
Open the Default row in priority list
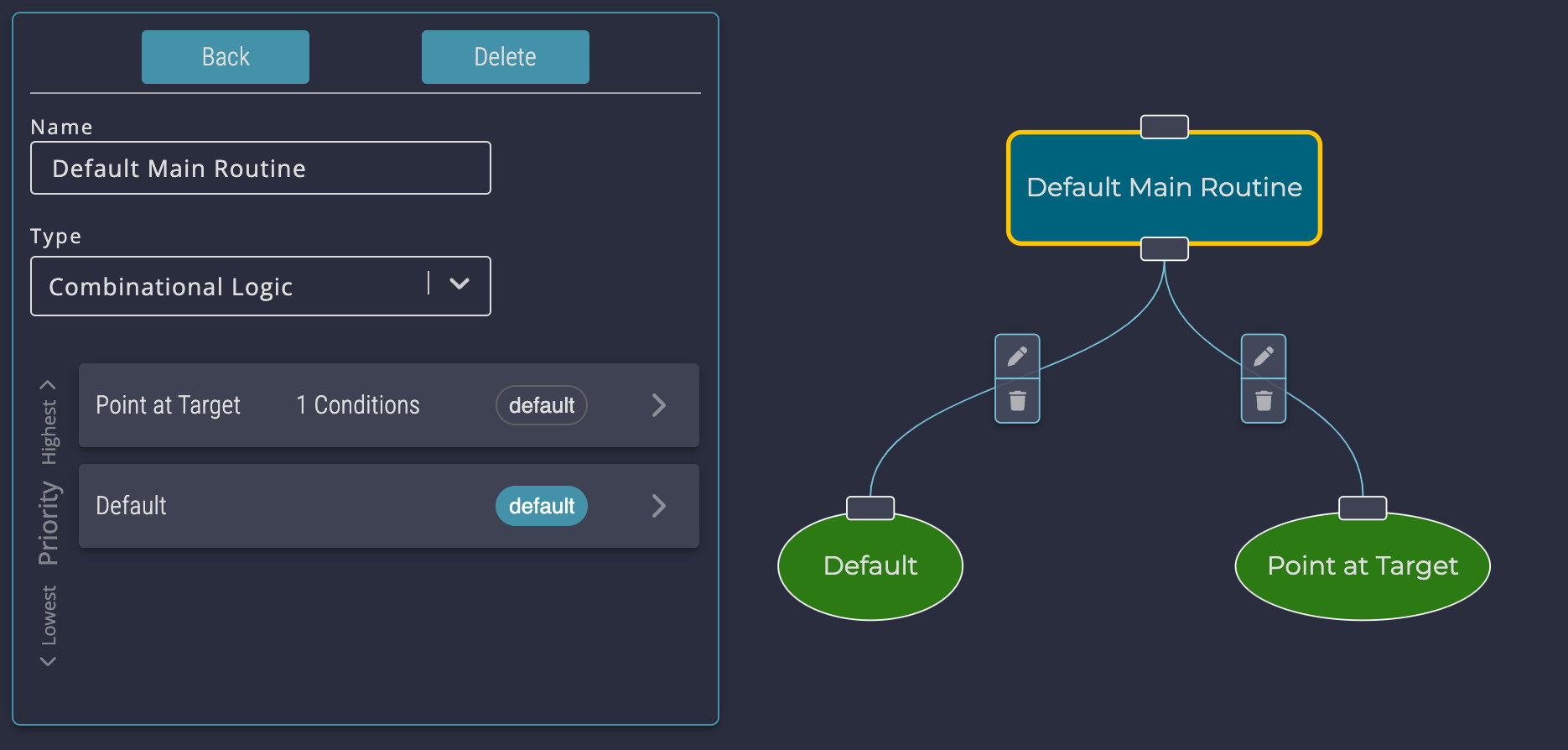coord(389,506)
